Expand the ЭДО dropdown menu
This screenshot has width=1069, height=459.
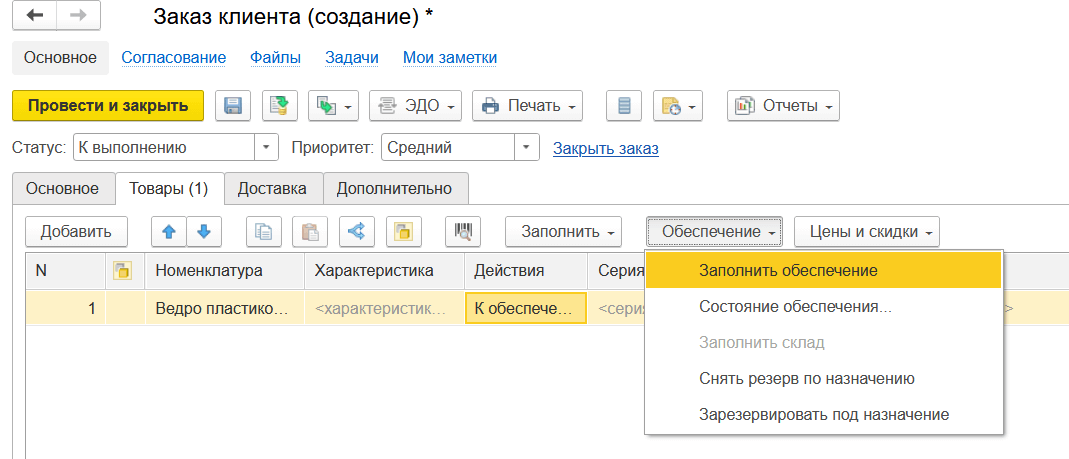[415, 105]
